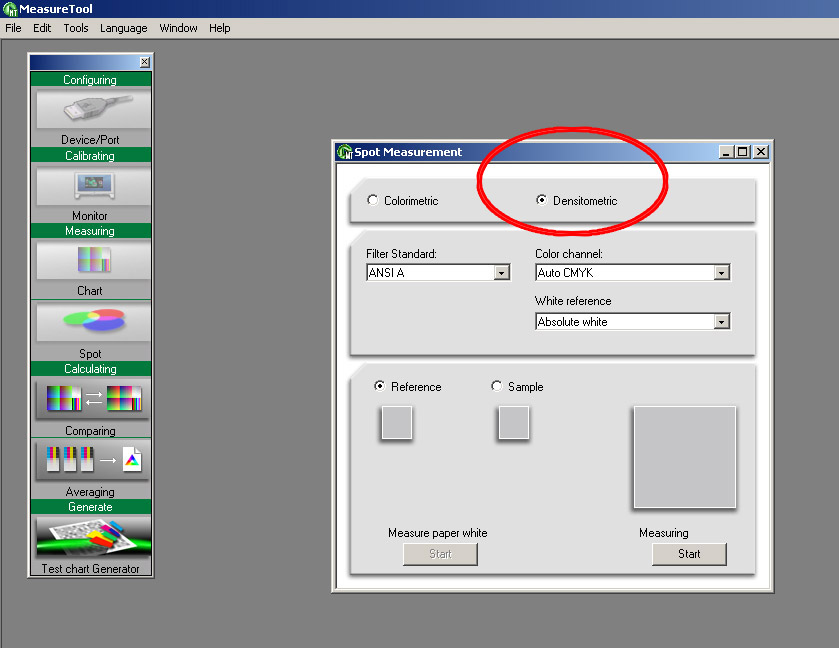The image size is (839, 648).
Task: Open the Averaging calculation icon
Action: (94, 460)
